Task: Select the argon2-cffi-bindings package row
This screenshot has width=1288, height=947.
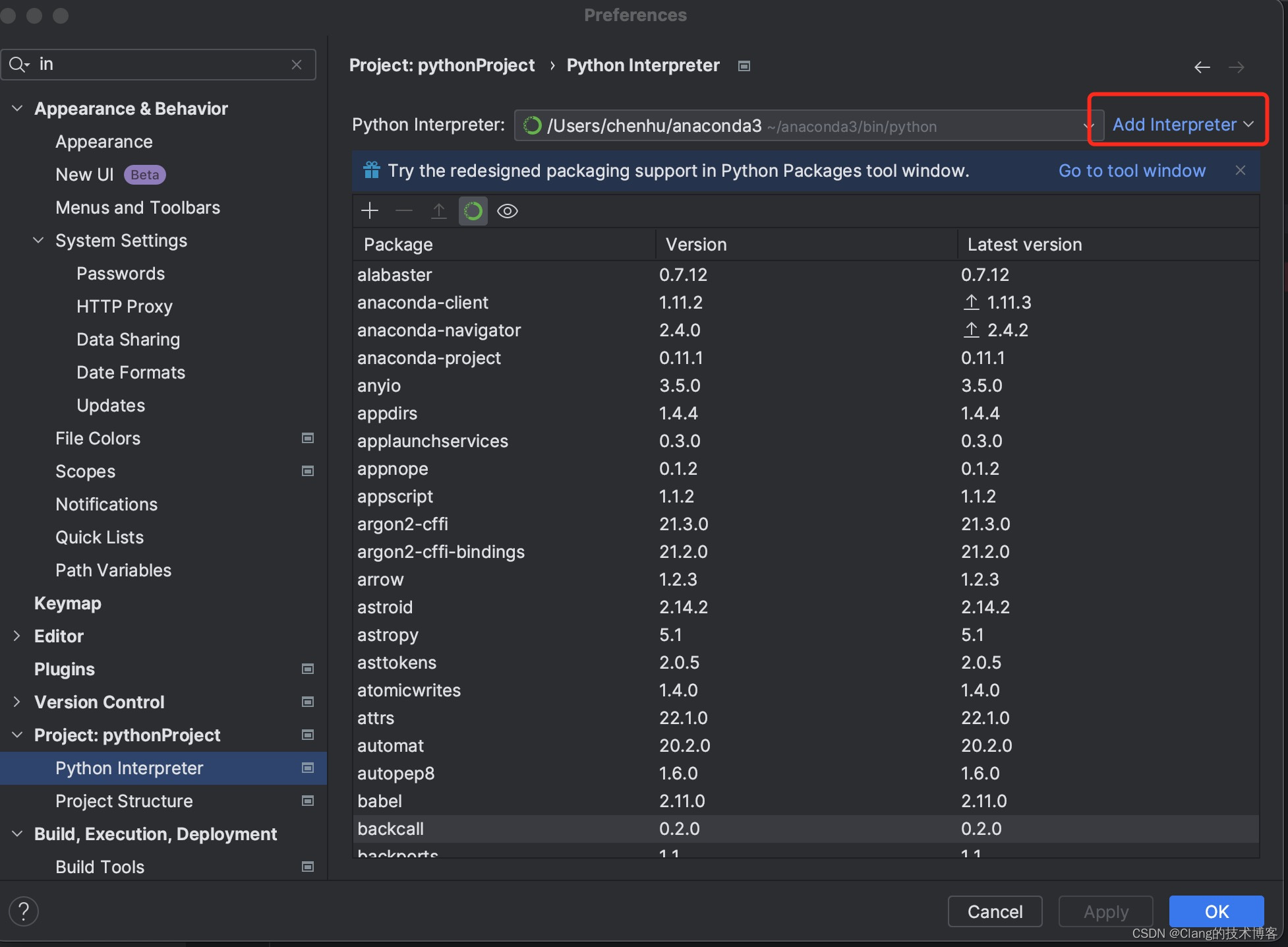Action: pyautogui.click(x=805, y=551)
